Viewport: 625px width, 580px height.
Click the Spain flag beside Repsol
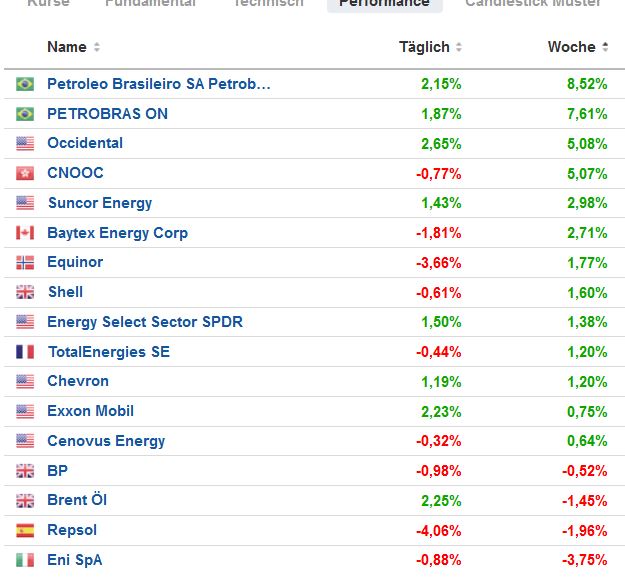click(25, 530)
